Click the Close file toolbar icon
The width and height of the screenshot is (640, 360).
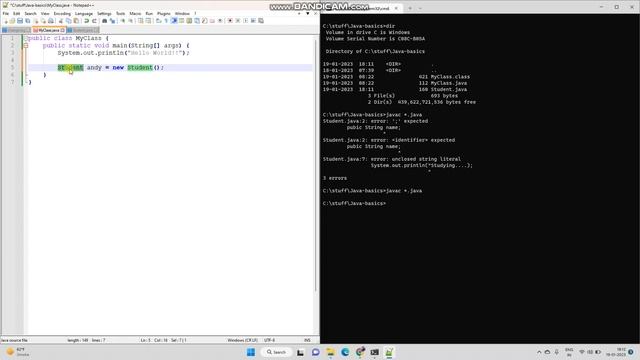[36, 20]
